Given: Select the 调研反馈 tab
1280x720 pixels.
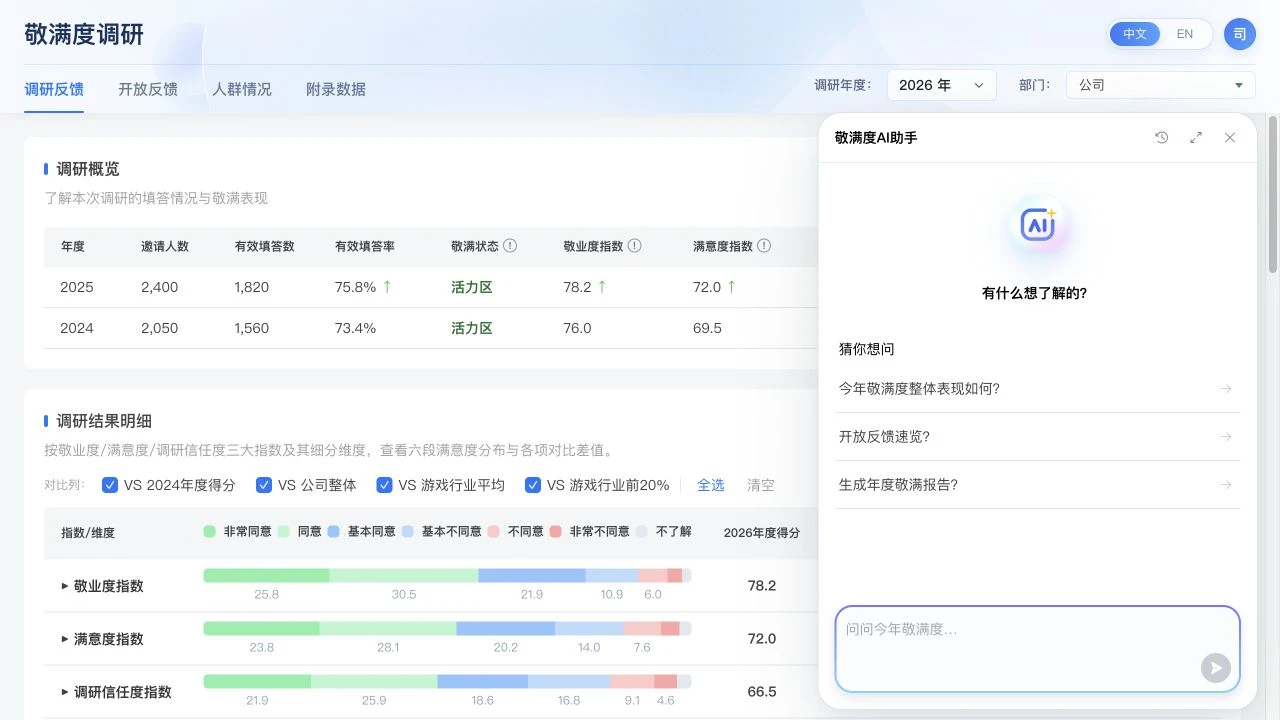Looking at the screenshot, I should [x=54, y=89].
